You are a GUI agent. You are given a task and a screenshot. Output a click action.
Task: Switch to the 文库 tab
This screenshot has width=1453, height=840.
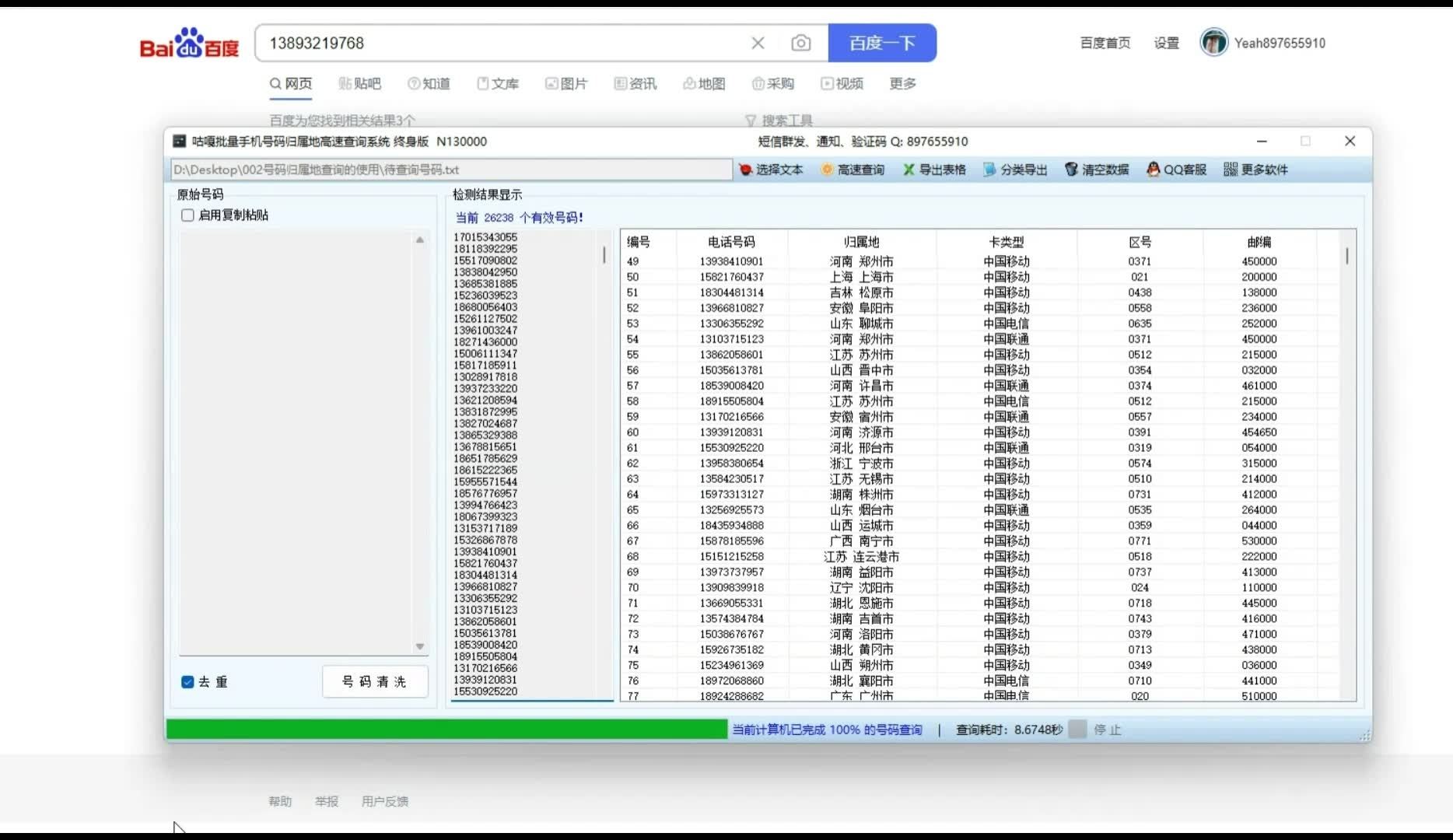tap(498, 84)
